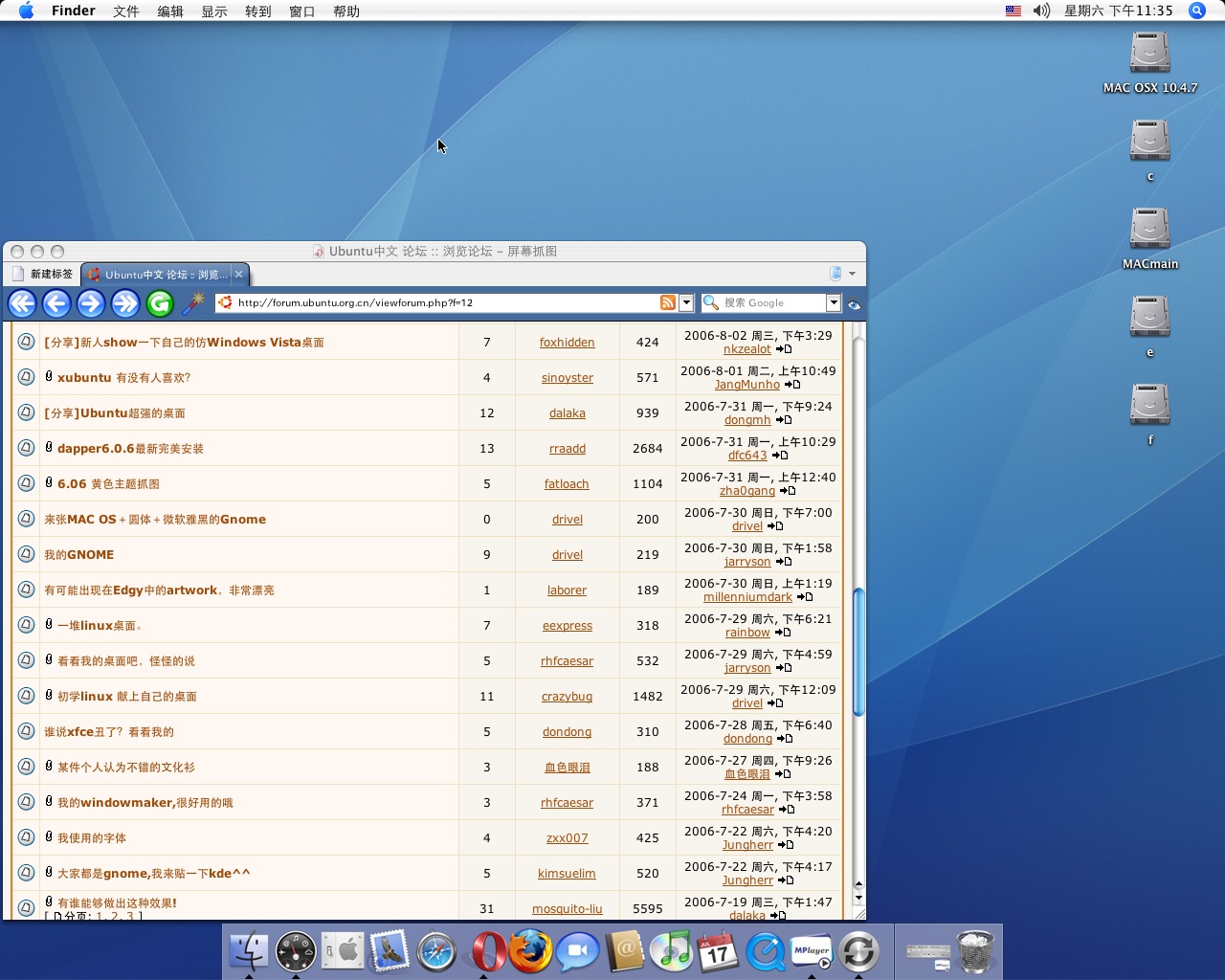Screen dimensions: 1225x980
Task: Launch QuickTime Player from the Dock
Action: click(765, 951)
